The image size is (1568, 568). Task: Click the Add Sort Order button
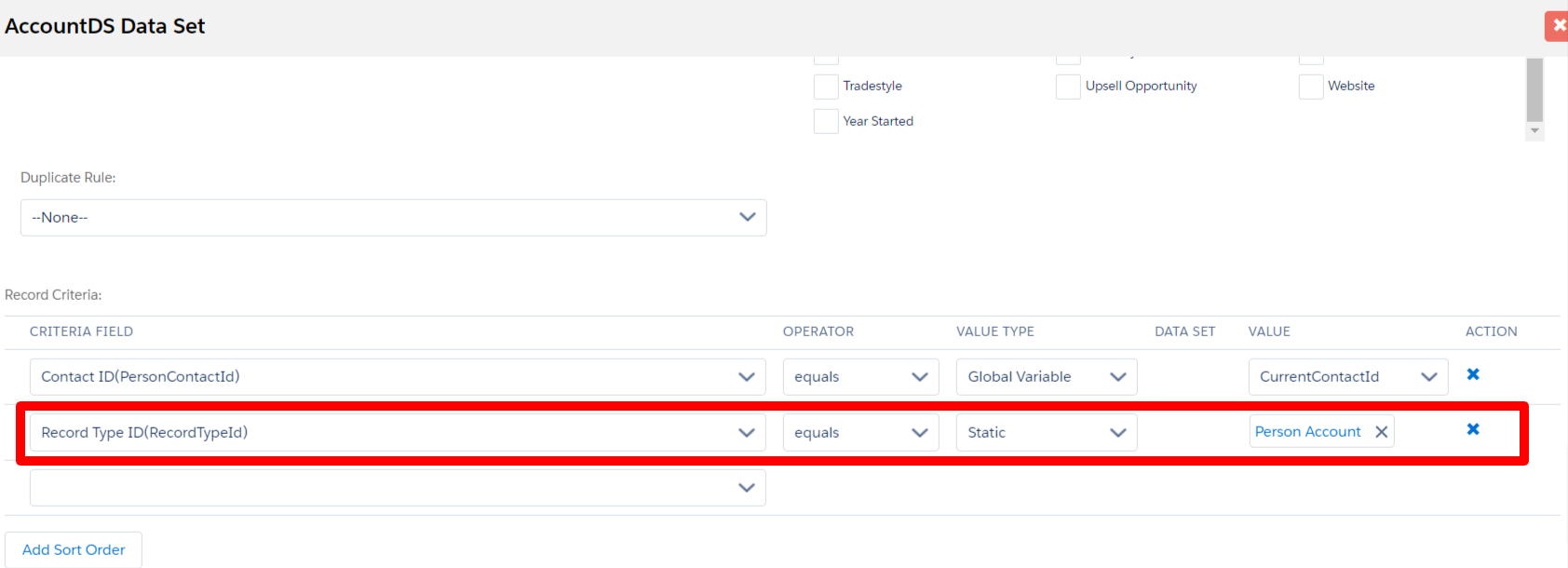(x=74, y=550)
